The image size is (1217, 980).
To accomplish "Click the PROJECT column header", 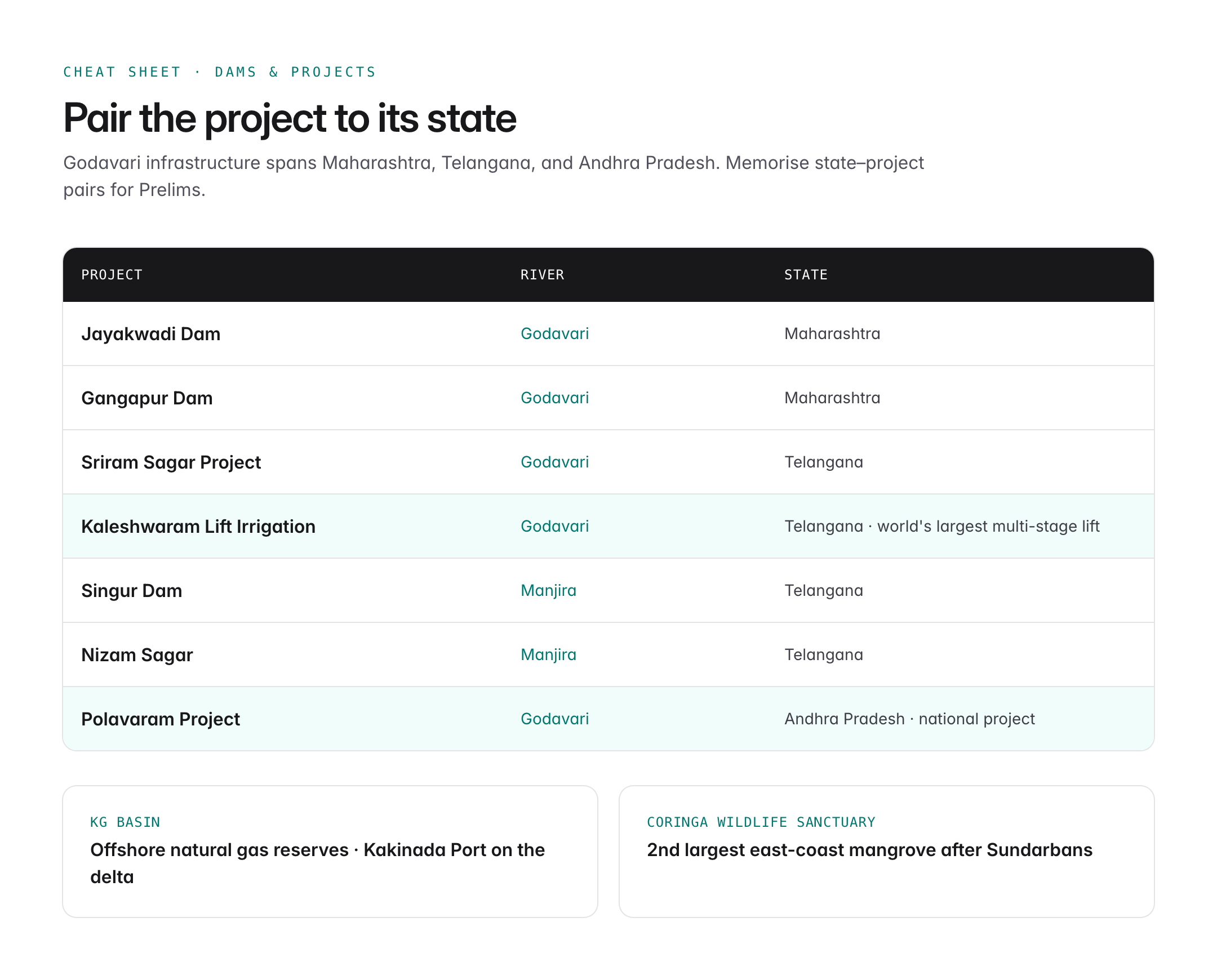I will [x=112, y=275].
